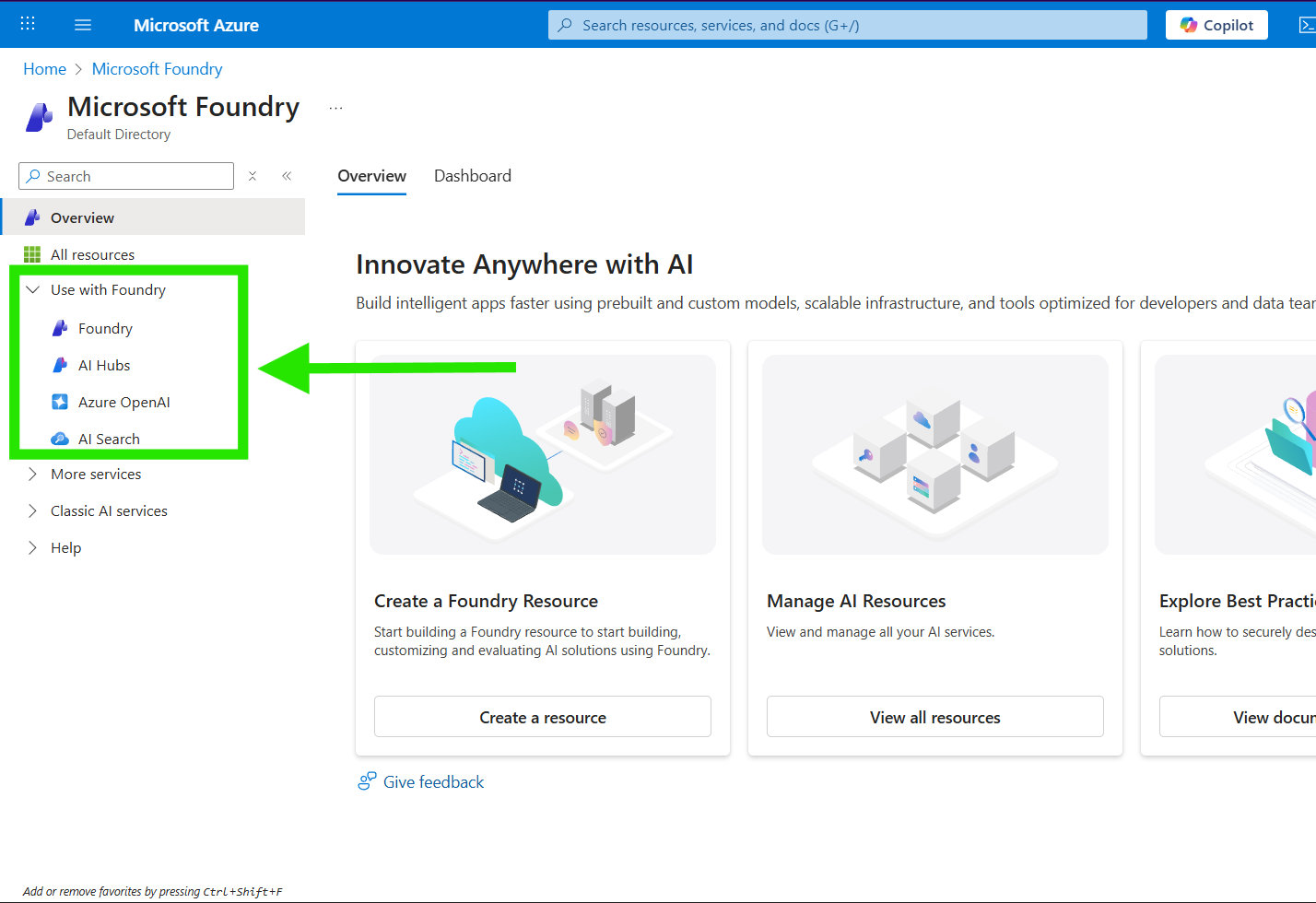
Task: Click the ellipsis next to Microsoft Foundry title
Action: point(335,109)
